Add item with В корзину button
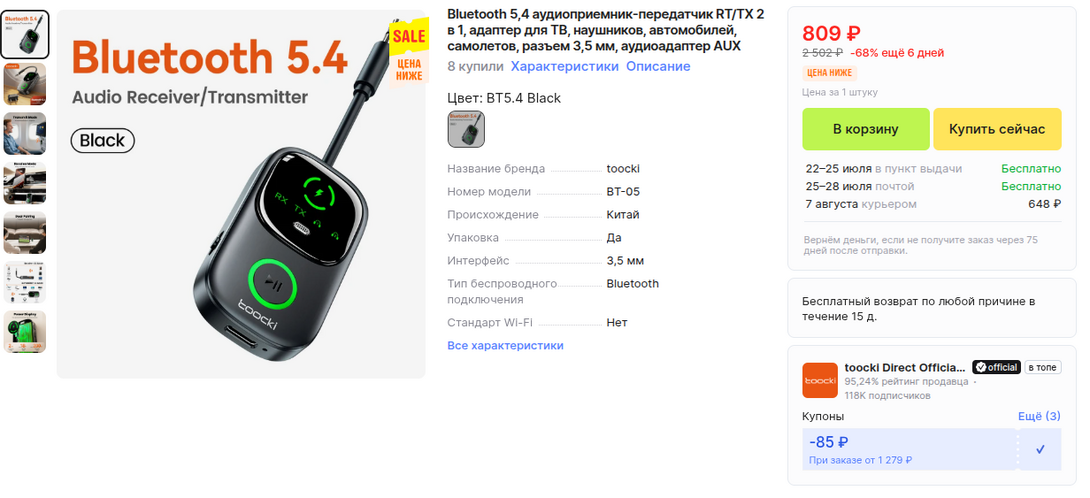Viewport: 1090px width, 498px height. tap(865, 129)
